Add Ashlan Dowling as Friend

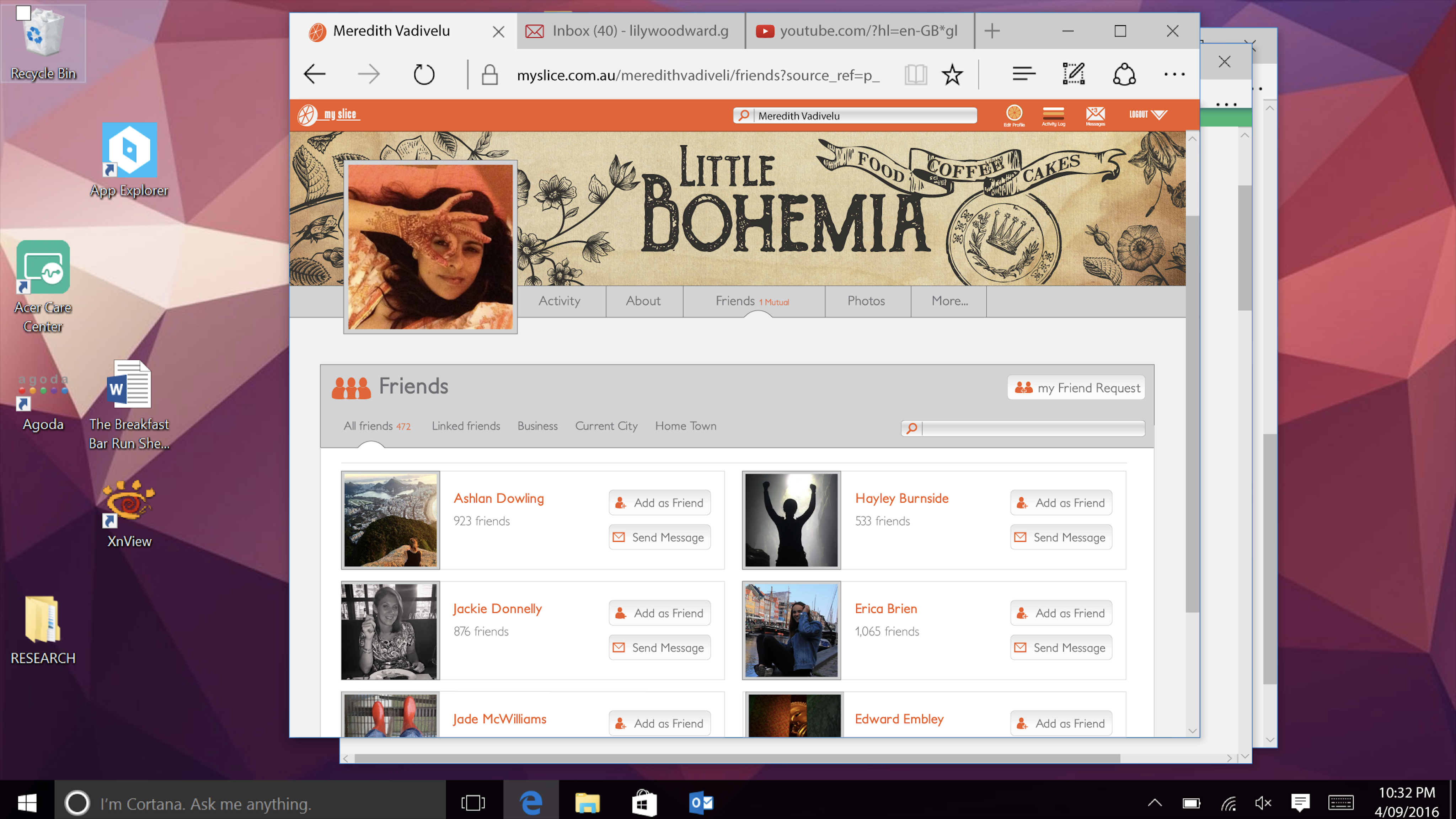660,503
